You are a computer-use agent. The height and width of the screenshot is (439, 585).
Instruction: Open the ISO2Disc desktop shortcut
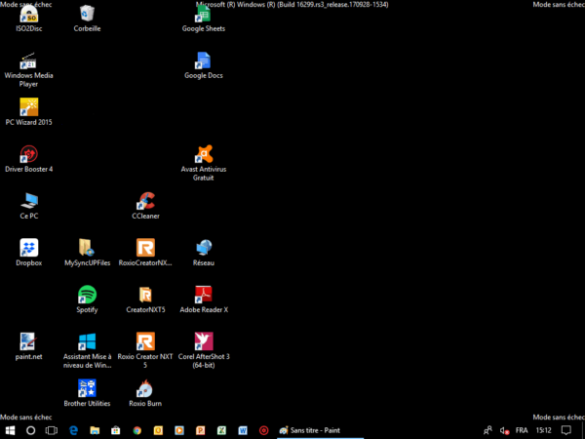pos(29,19)
